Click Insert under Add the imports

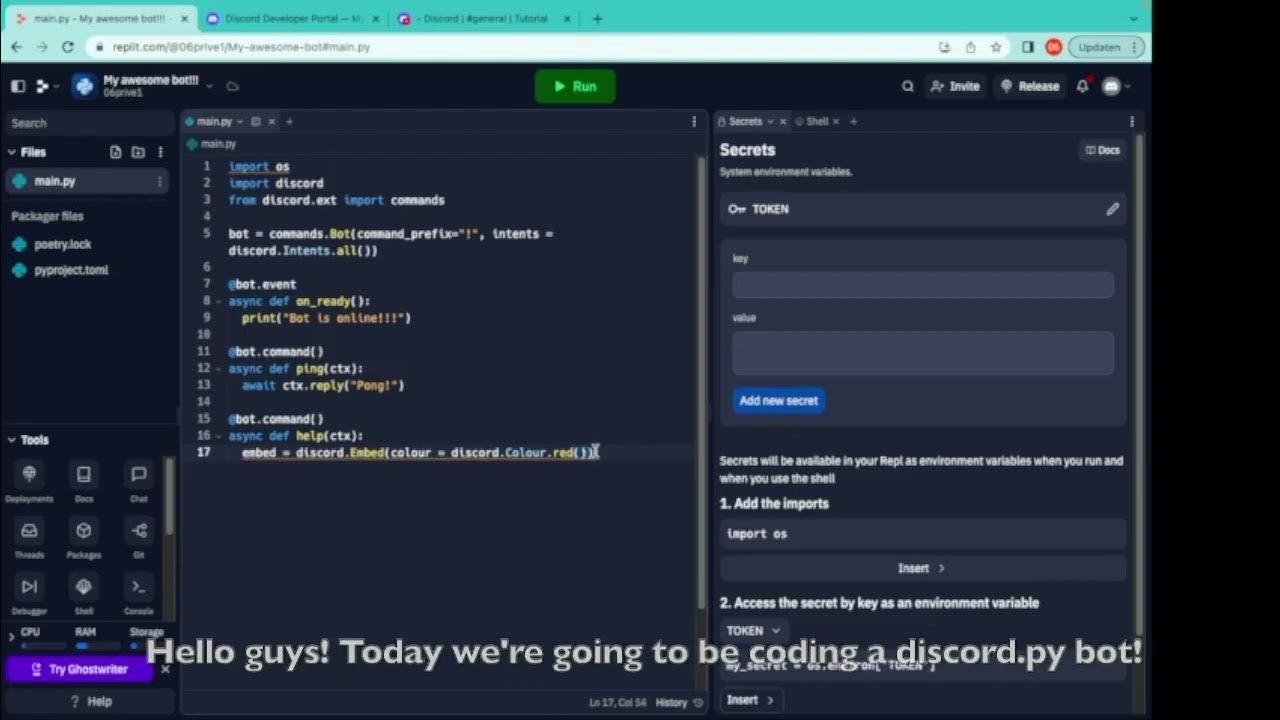(x=922, y=568)
